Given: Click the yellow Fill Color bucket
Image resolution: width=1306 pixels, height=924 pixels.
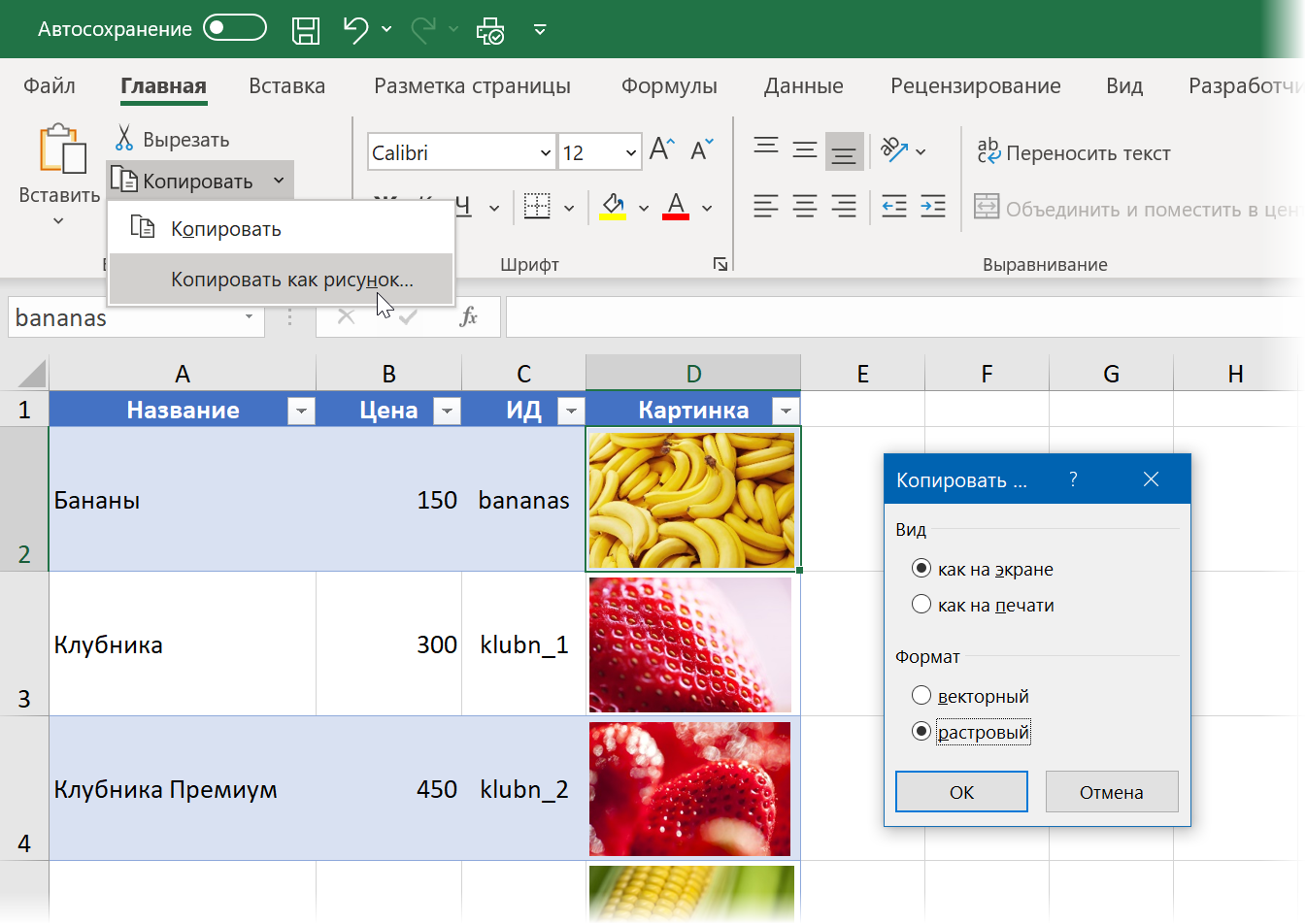Looking at the screenshot, I should pos(613,206).
